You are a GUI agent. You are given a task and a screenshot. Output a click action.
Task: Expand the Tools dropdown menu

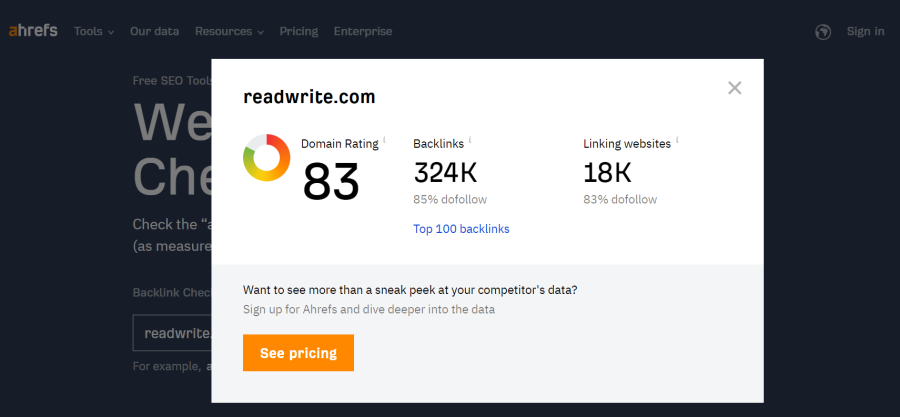coord(93,31)
